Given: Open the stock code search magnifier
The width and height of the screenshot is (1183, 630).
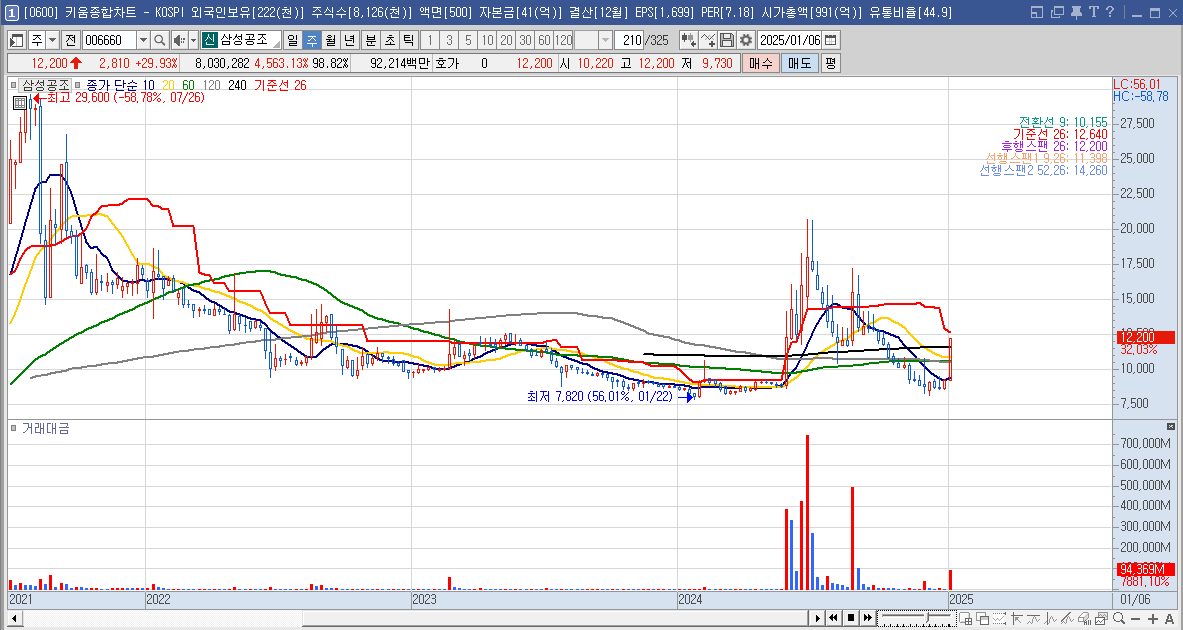Looking at the screenshot, I should pyautogui.click(x=159, y=40).
